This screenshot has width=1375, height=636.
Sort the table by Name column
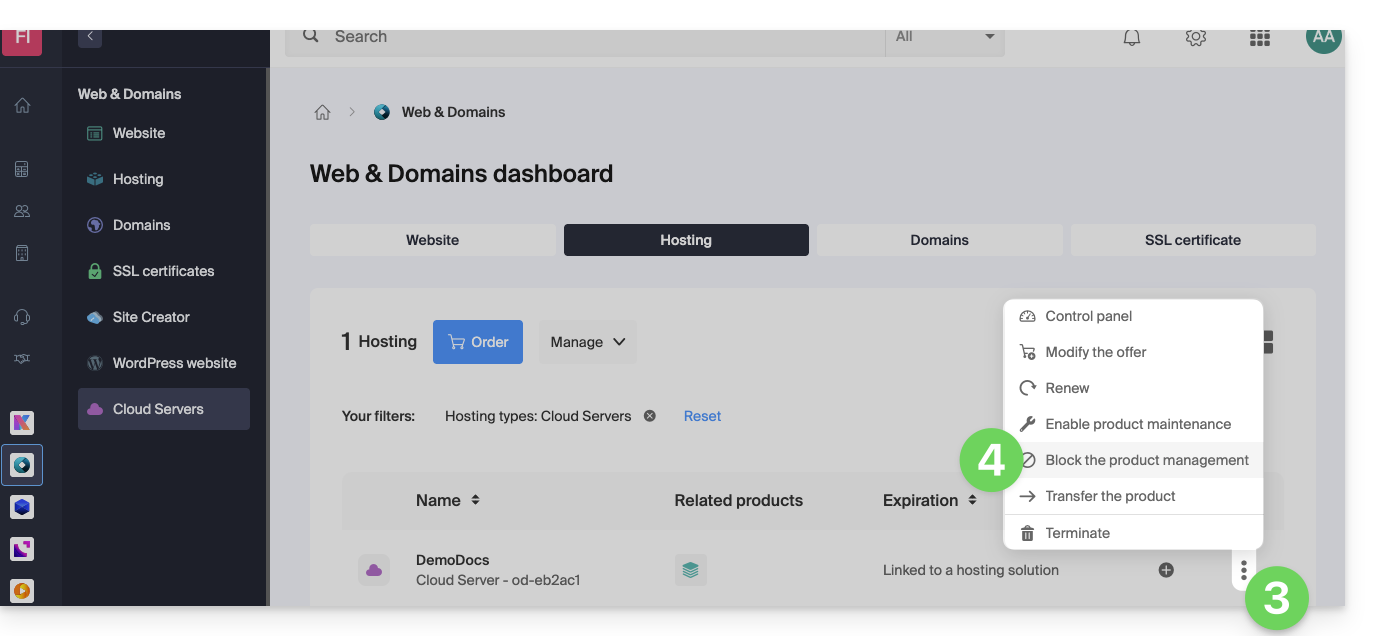coord(475,500)
